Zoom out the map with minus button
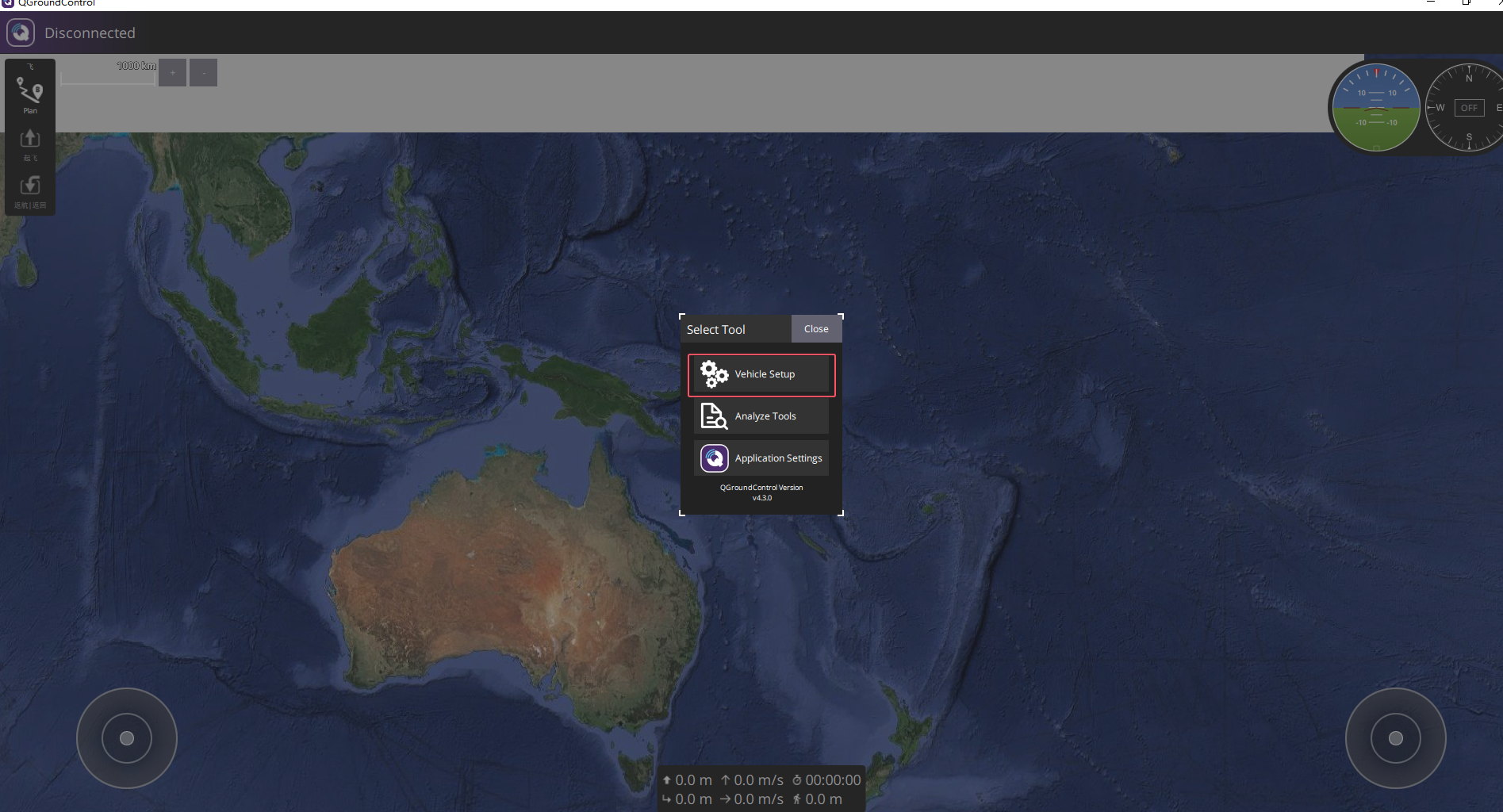 point(203,73)
